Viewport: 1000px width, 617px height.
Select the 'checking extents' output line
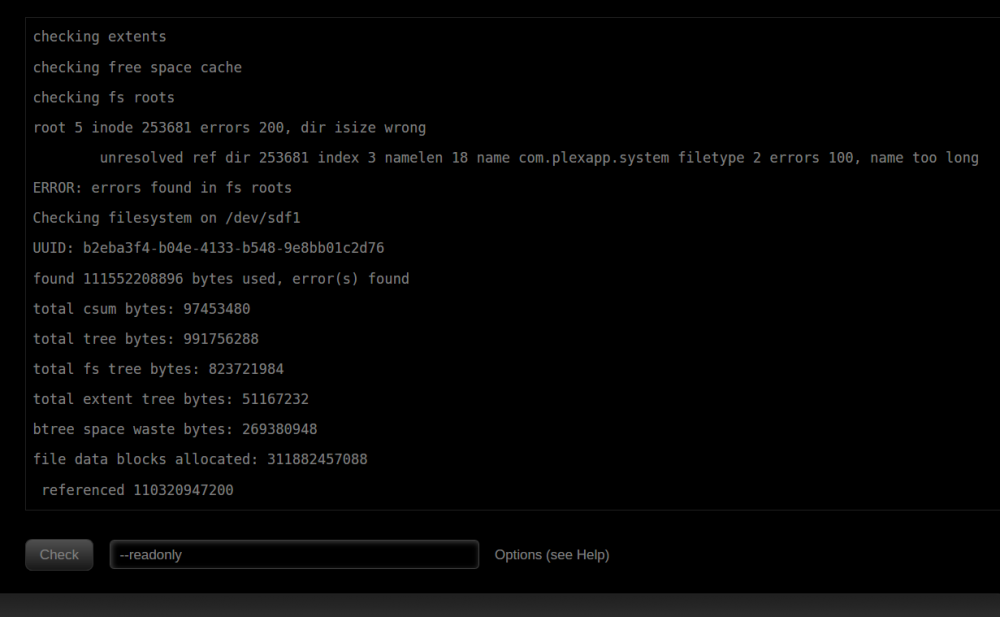click(99, 37)
